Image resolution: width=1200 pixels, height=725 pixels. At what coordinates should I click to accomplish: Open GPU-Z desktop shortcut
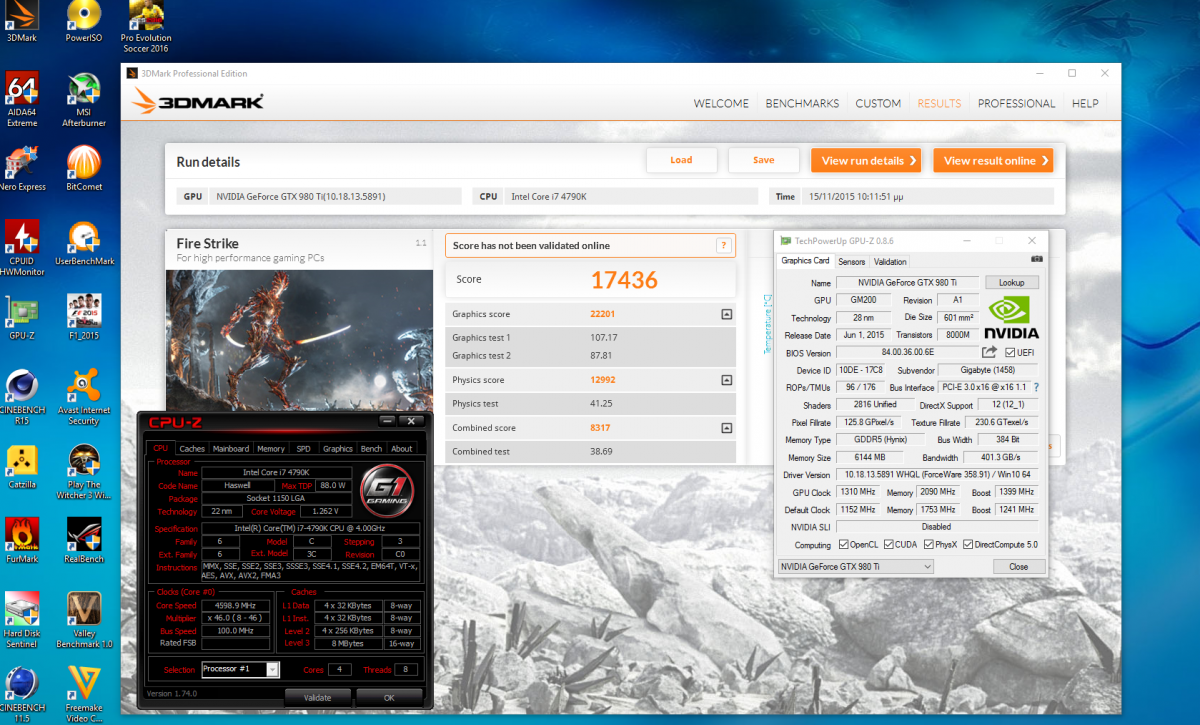tap(22, 318)
